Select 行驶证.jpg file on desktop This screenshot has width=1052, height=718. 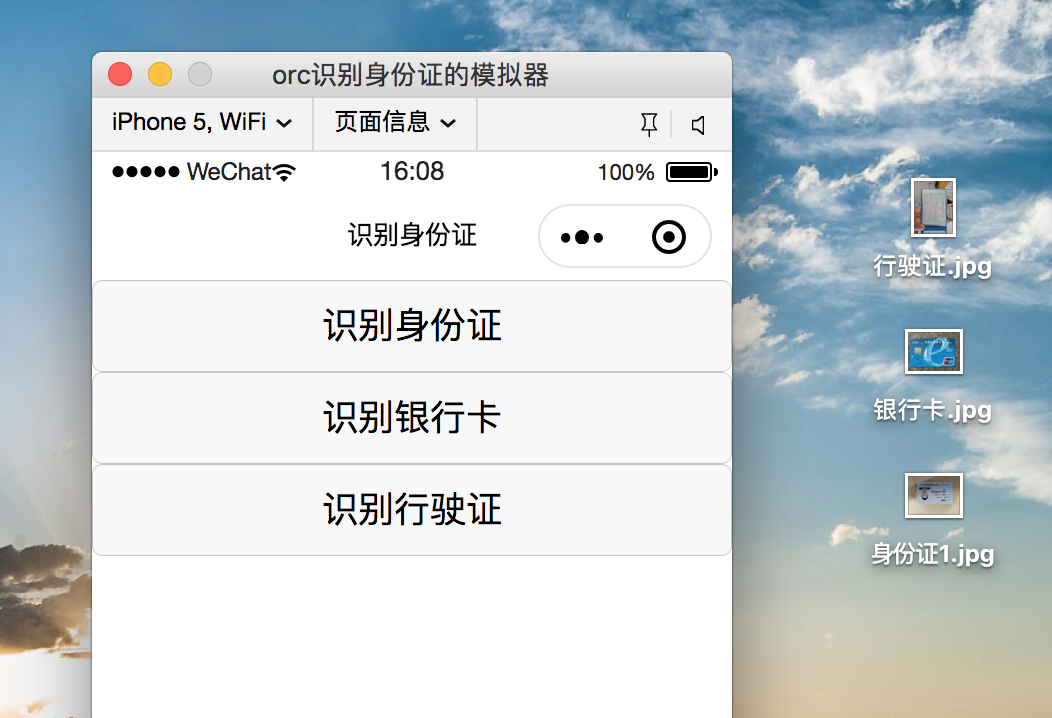933,229
